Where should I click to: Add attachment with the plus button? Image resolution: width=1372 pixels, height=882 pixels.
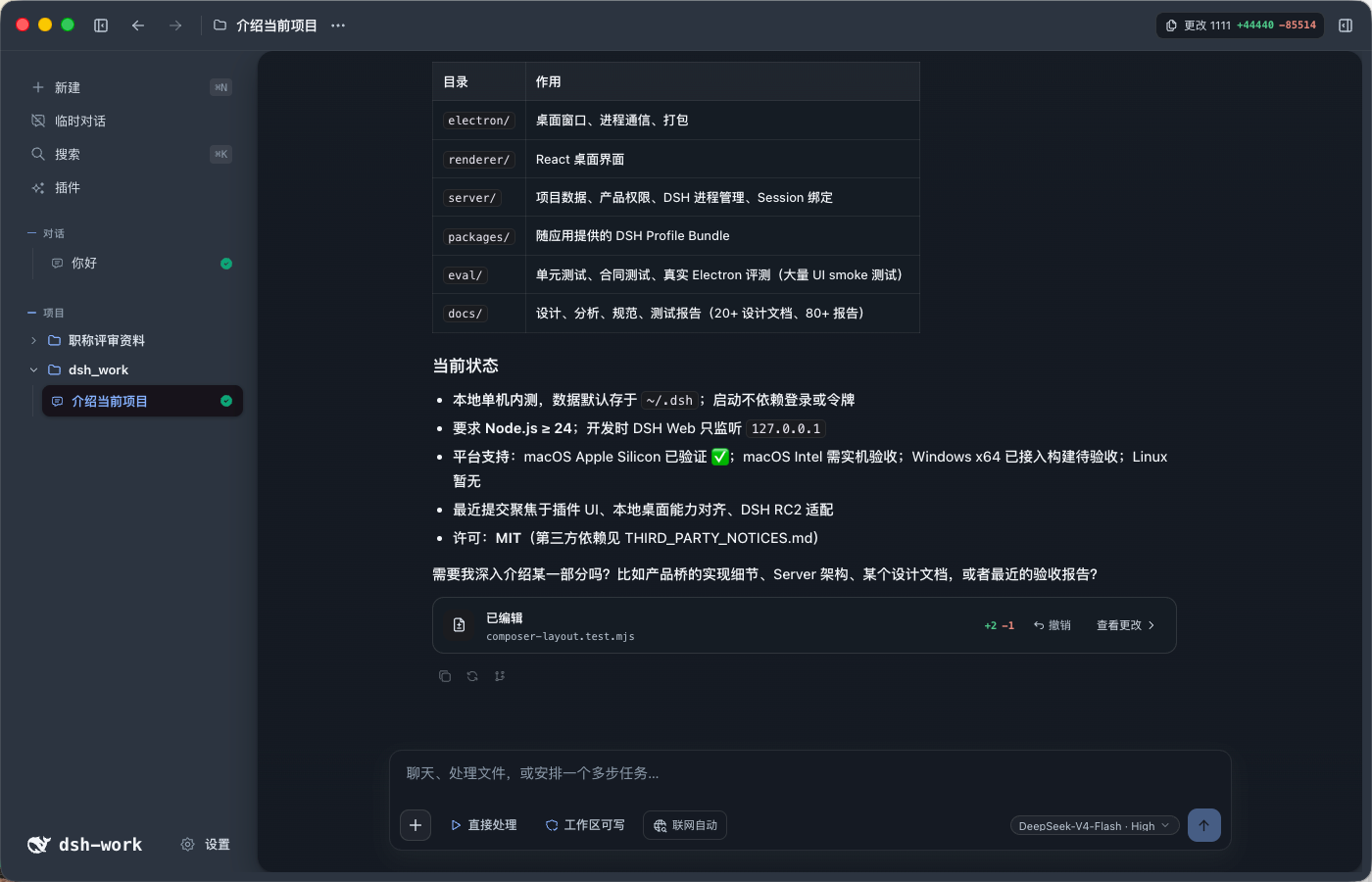(x=416, y=825)
